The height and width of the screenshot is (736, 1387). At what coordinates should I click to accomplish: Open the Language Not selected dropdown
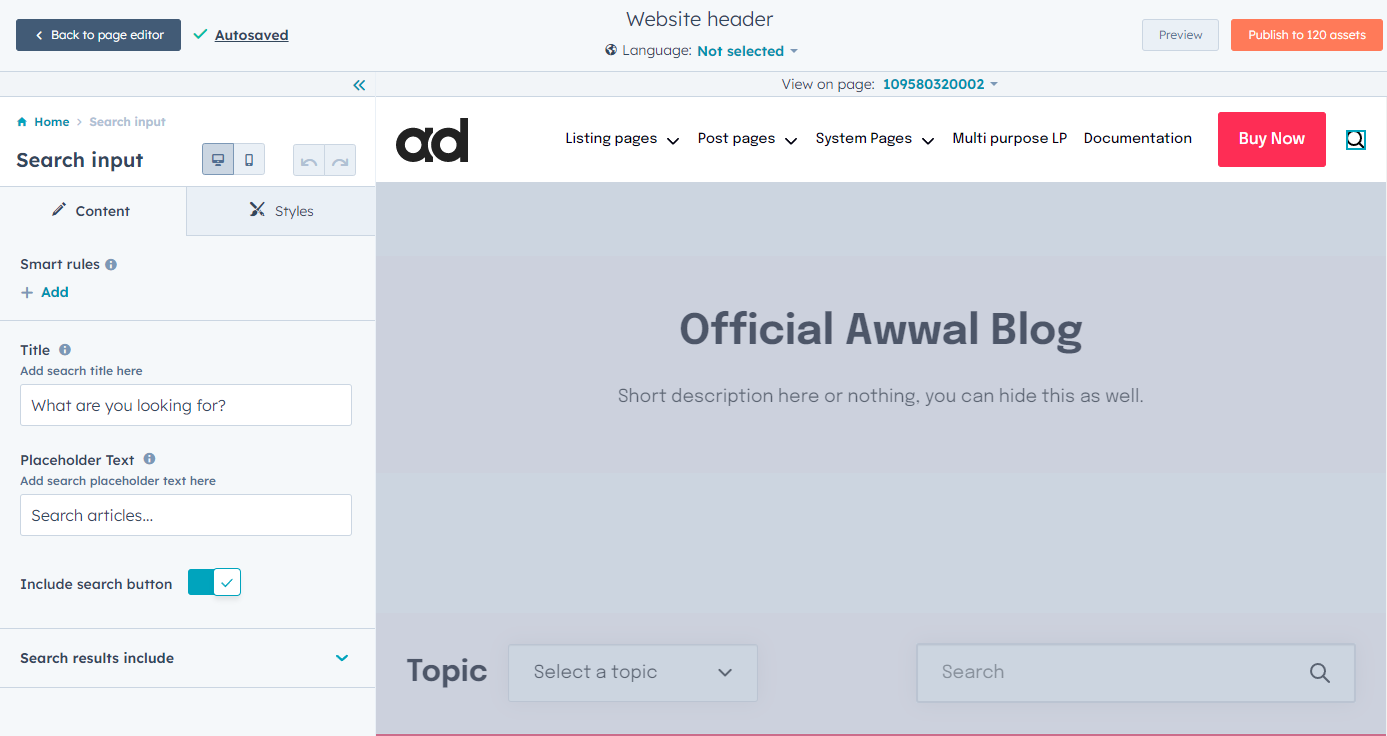coord(747,51)
